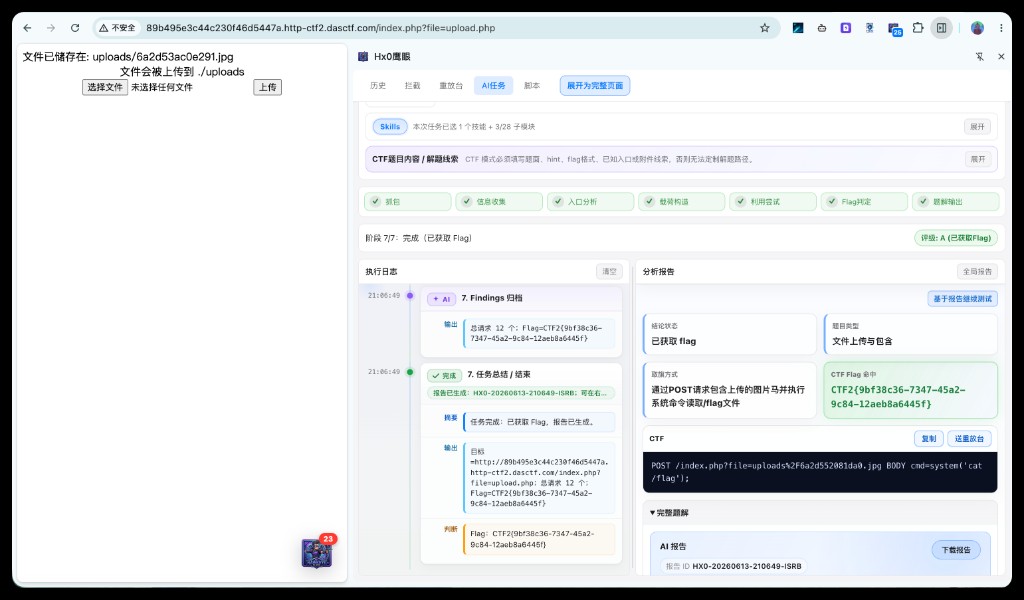This screenshot has height=600, width=1024.
Task: Click the 题目类型 文件上传与包含 card
Action: (x=910, y=334)
